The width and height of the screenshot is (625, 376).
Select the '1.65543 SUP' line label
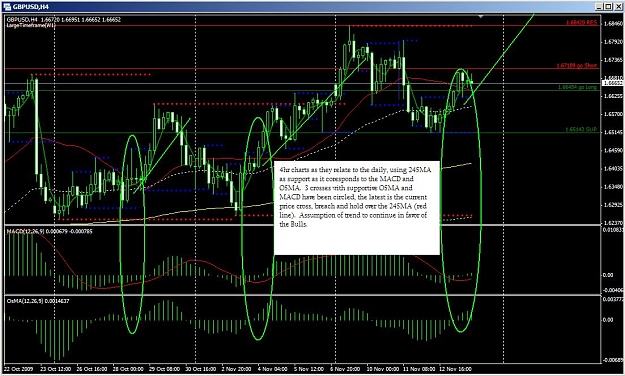581,130
